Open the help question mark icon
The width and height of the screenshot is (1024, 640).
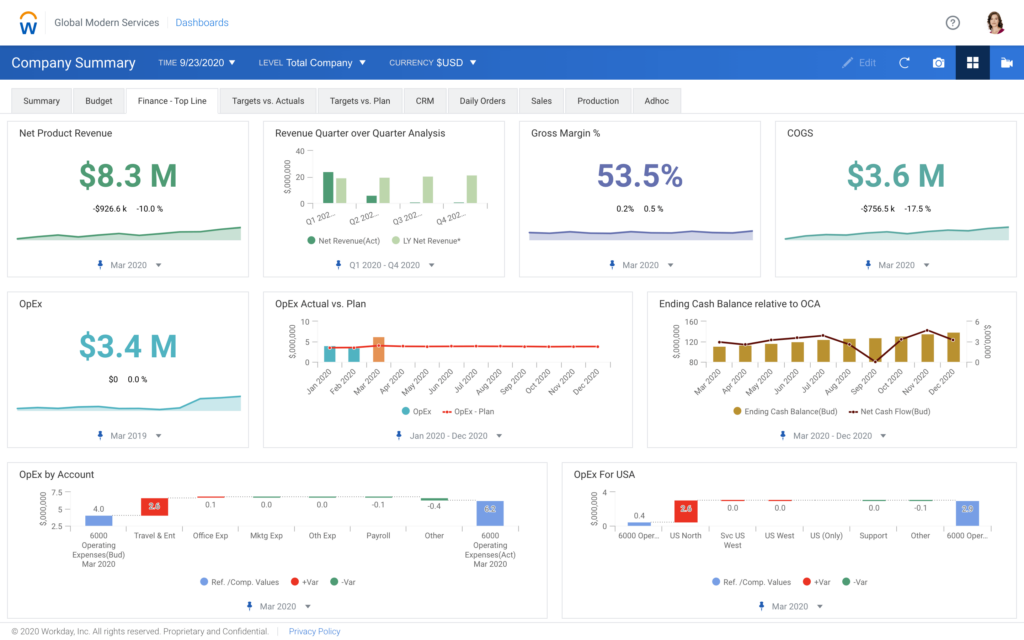[x=952, y=22]
